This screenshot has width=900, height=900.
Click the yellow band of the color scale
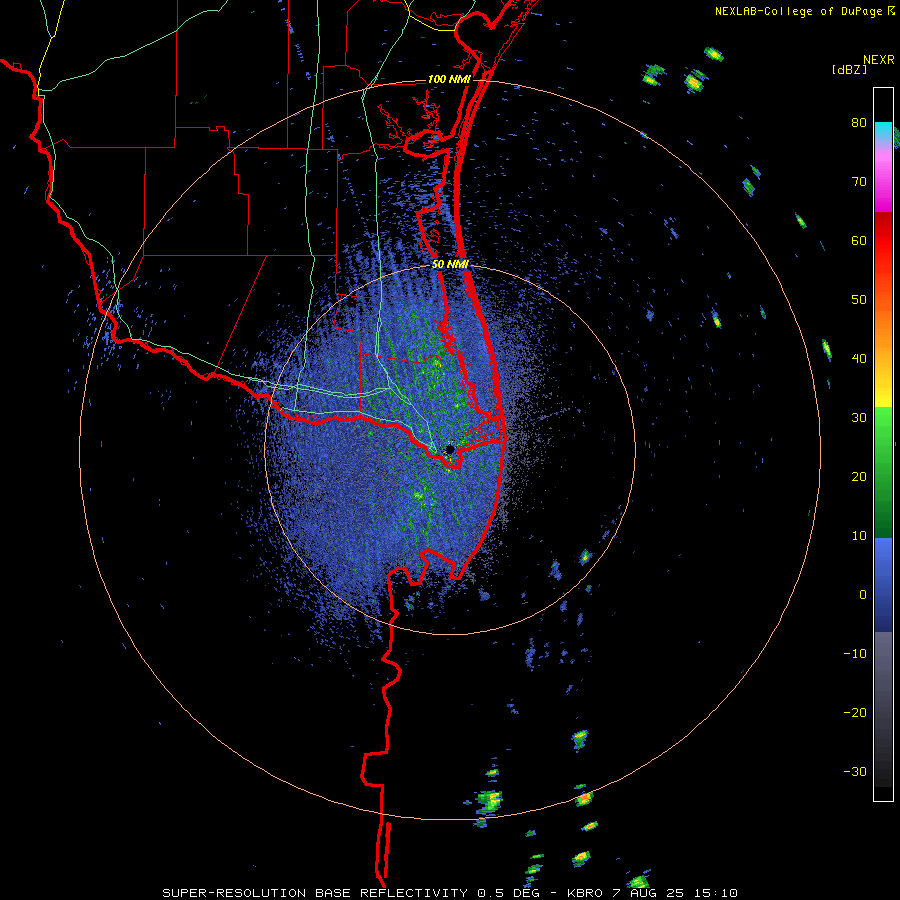[883, 392]
